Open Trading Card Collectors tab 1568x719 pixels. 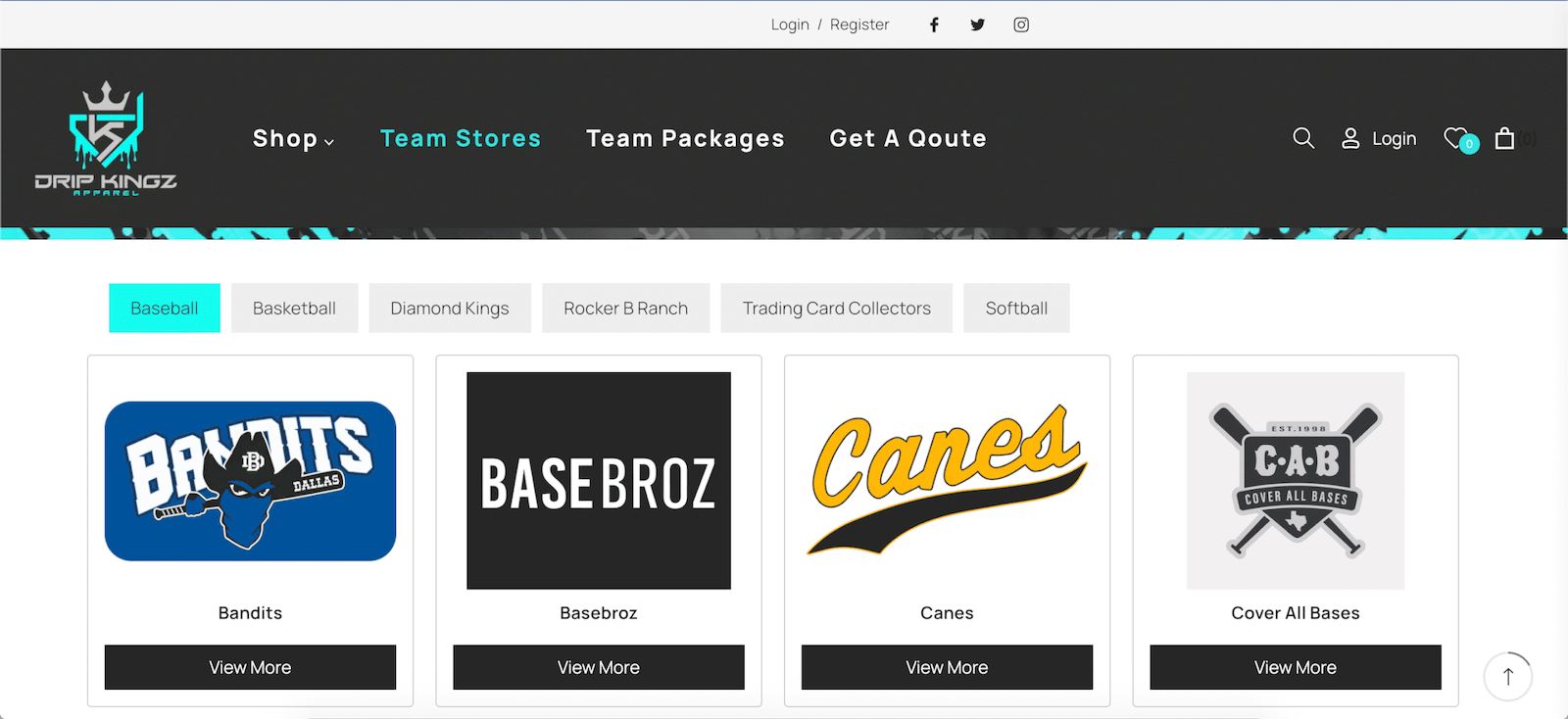point(836,308)
